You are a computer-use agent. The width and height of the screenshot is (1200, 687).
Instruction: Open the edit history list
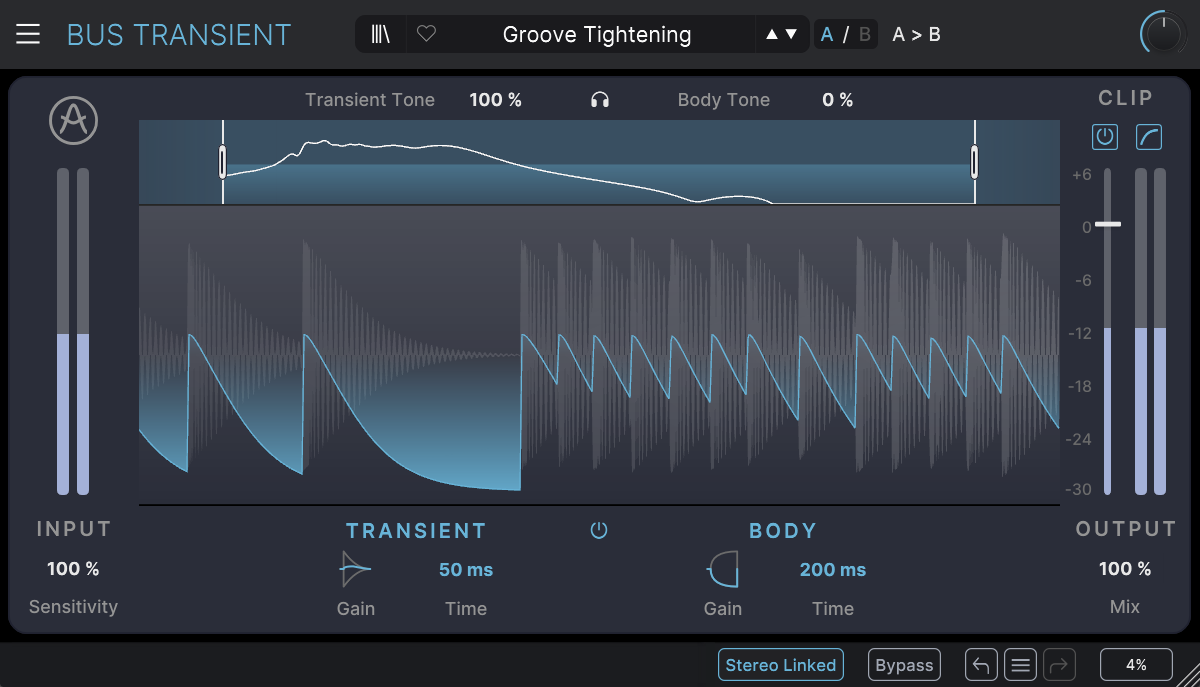click(x=1019, y=665)
